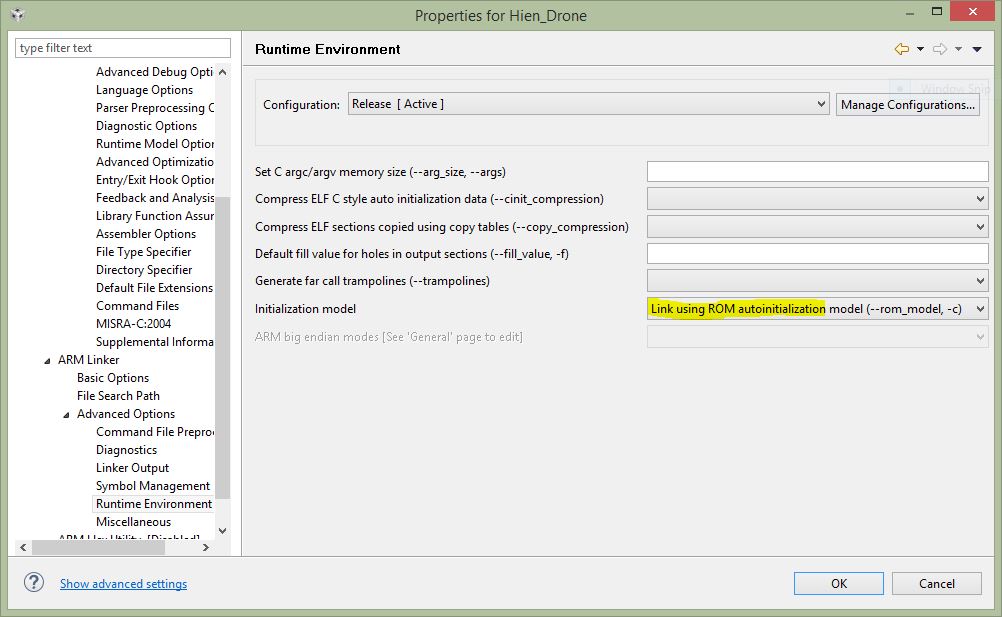The width and height of the screenshot is (1002, 617).
Task: Select the MISRA-C:2004 tree item
Action: click(133, 324)
